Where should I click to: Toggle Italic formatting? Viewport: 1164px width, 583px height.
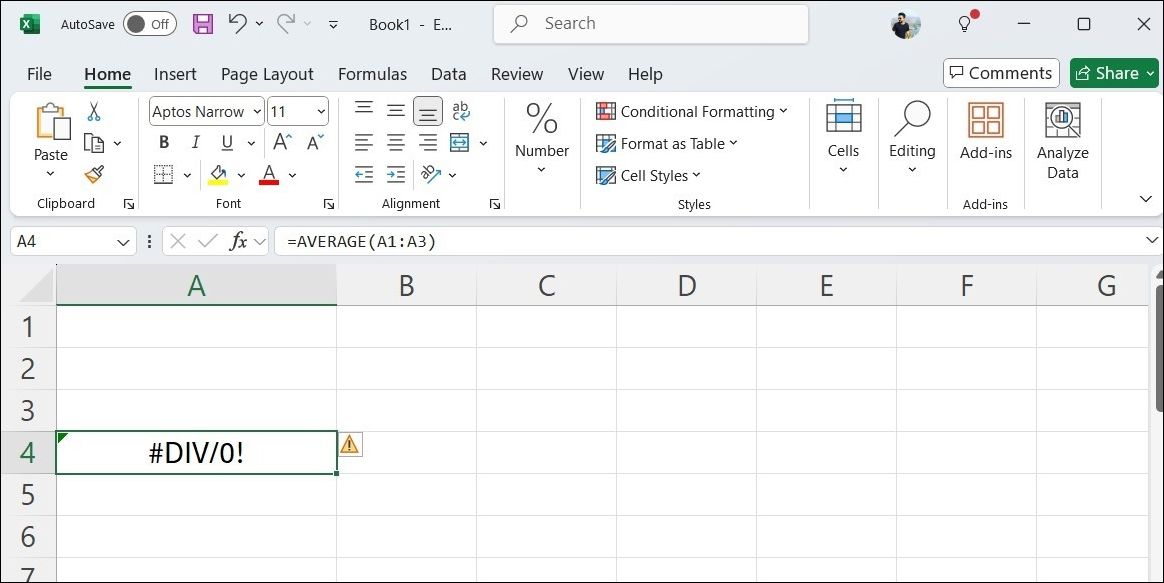(195, 143)
